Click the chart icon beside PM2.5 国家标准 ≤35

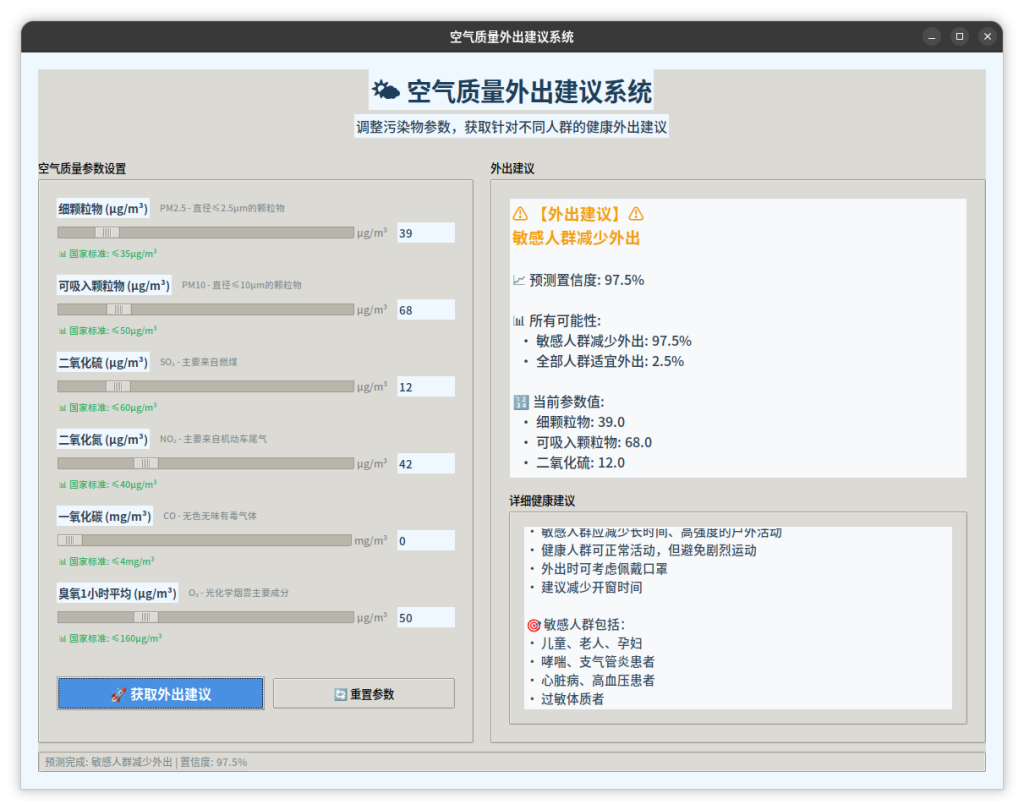62,254
